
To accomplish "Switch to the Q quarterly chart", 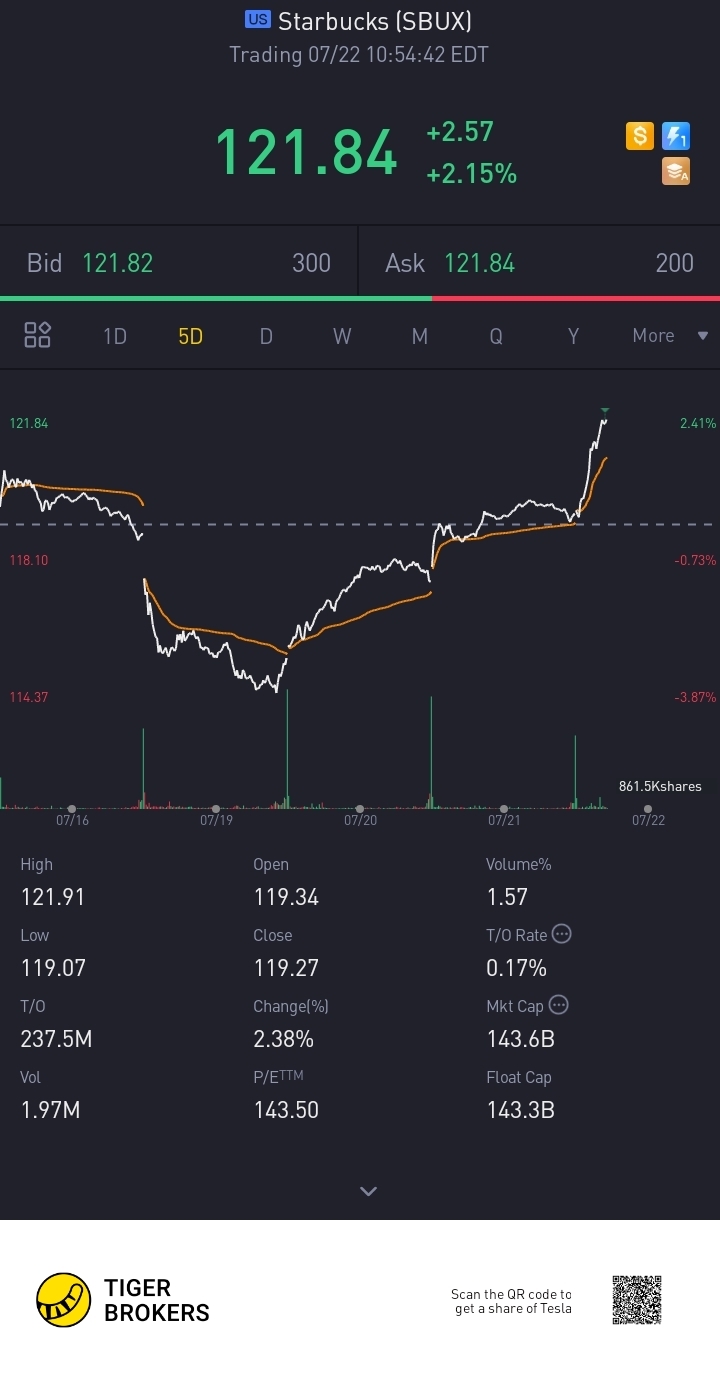I will pyautogui.click(x=496, y=336).
